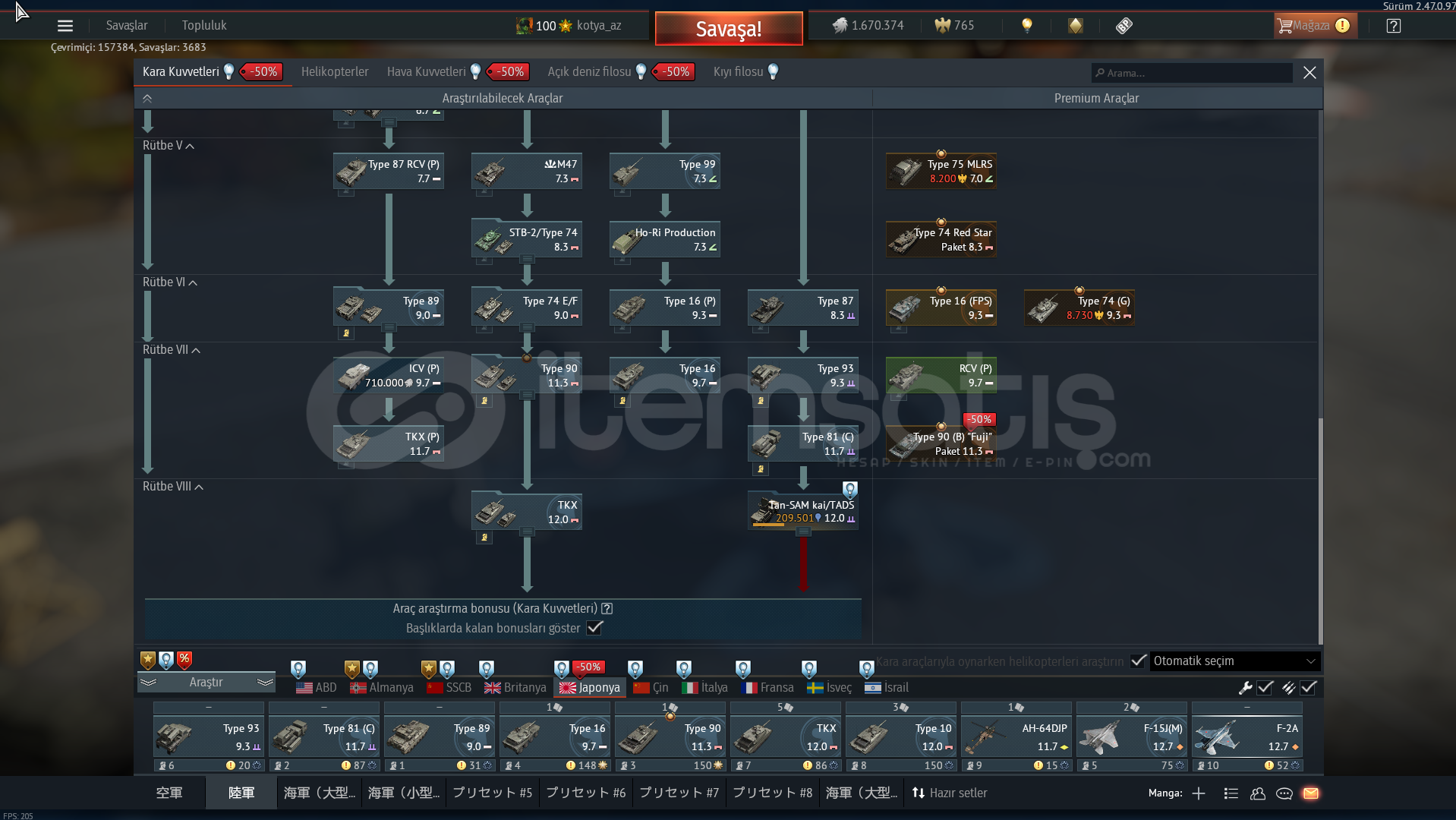Select the İsveç nation tab
The height and width of the screenshot is (820, 1456).
pyautogui.click(x=829, y=688)
